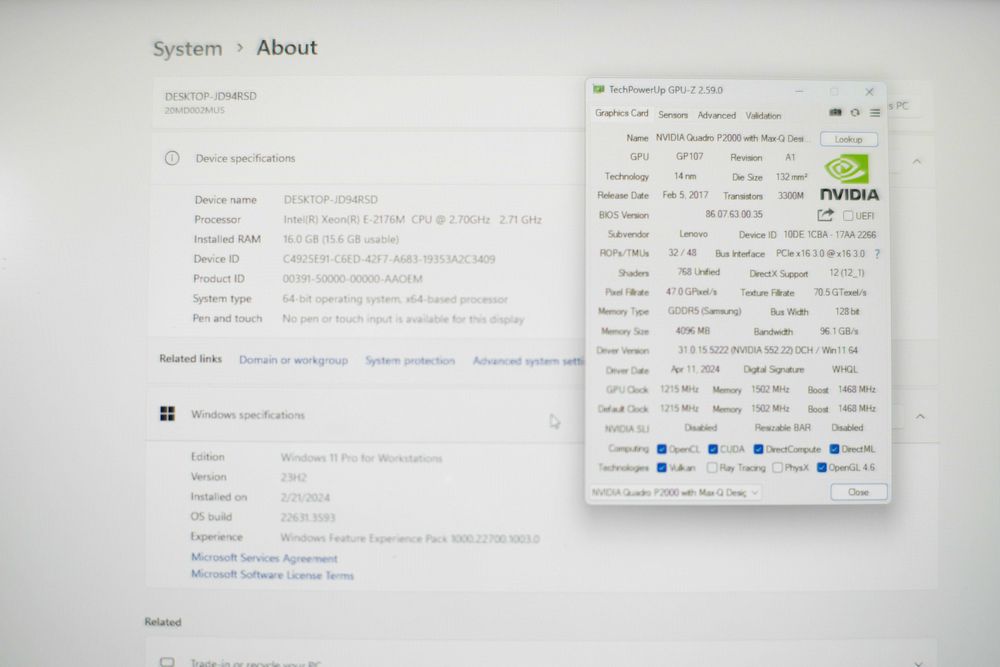Toggle the OpenCL checkbox
Image resolution: width=1000 pixels, height=667 pixels.
pyautogui.click(x=661, y=449)
